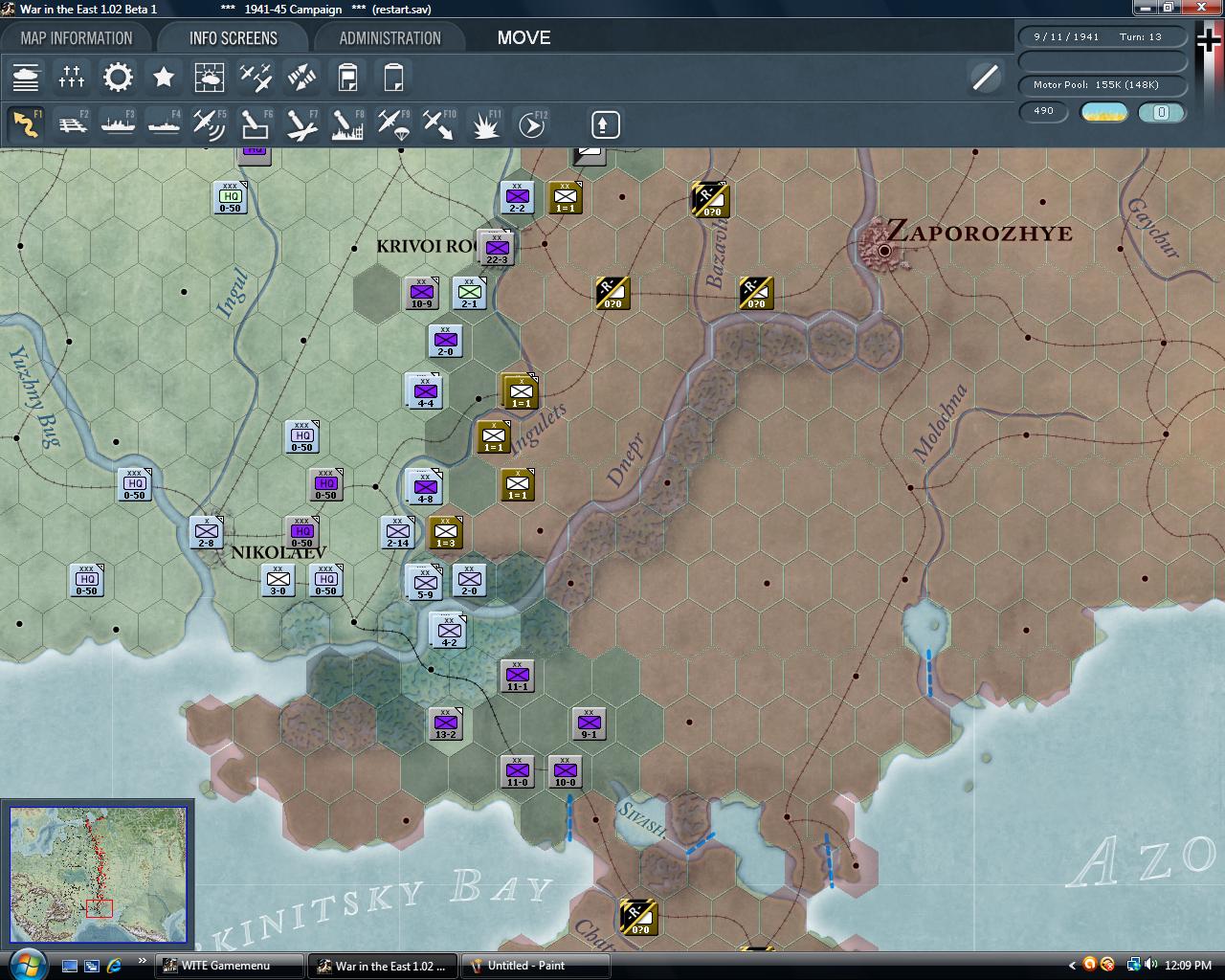
Task: Click the F12 end turn icon
Action: 532,124
